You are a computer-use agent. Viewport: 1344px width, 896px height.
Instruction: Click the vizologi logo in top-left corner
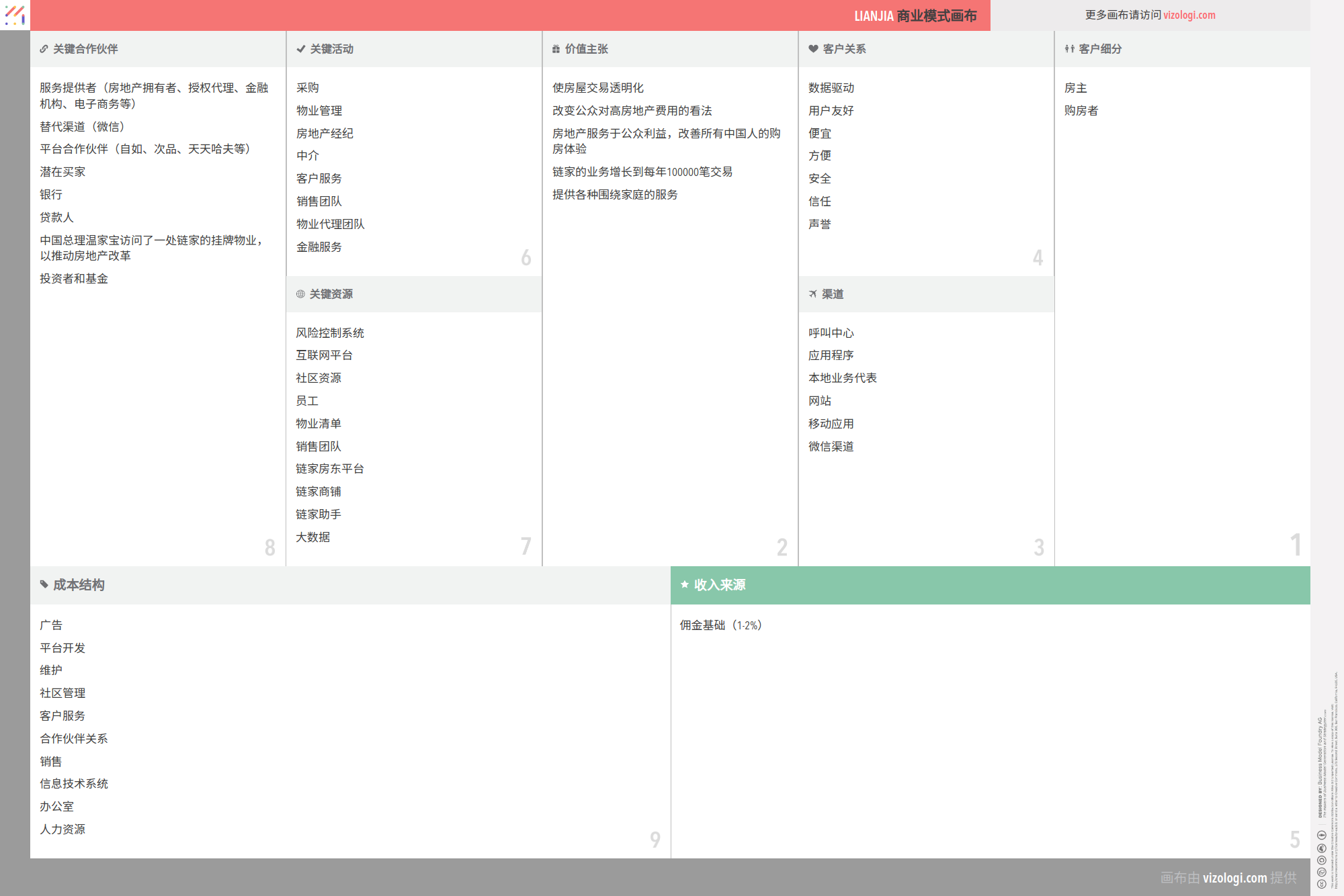coord(15,15)
